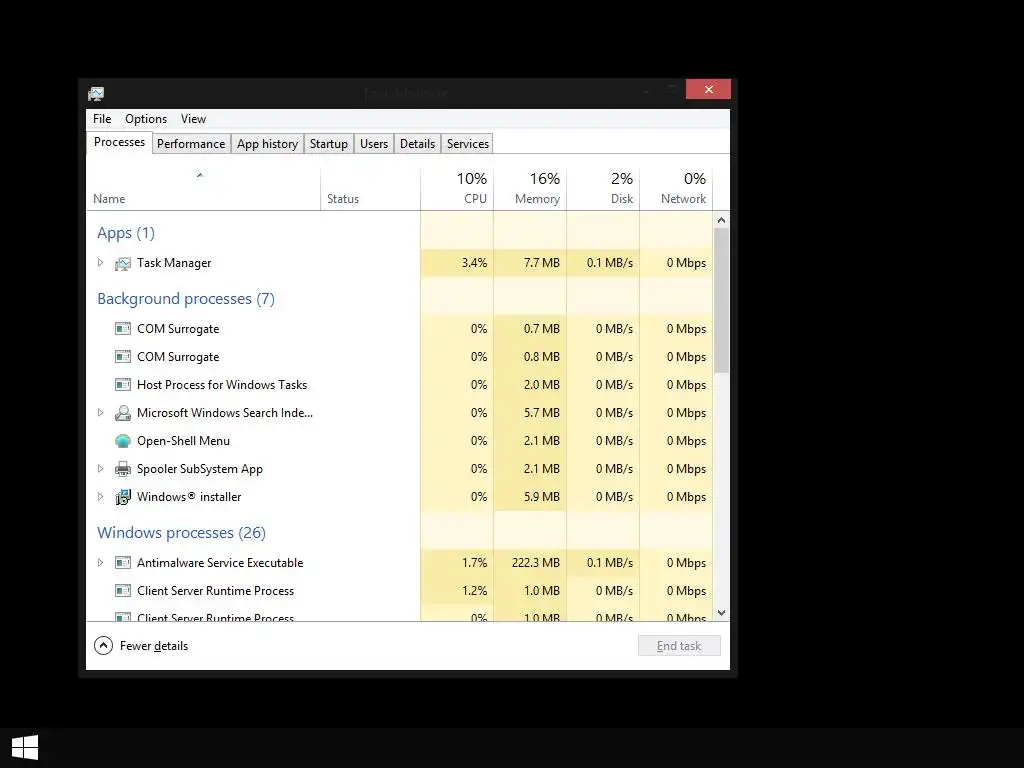Image resolution: width=1024 pixels, height=768 pixels.
Task: Switch to the Details tab
Action: 417,144
